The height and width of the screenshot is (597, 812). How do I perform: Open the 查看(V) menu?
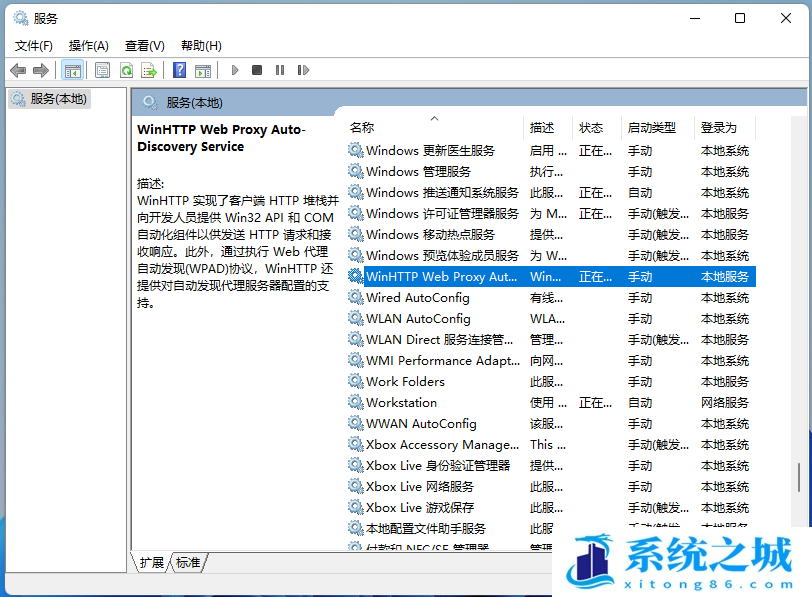(144, 45)
